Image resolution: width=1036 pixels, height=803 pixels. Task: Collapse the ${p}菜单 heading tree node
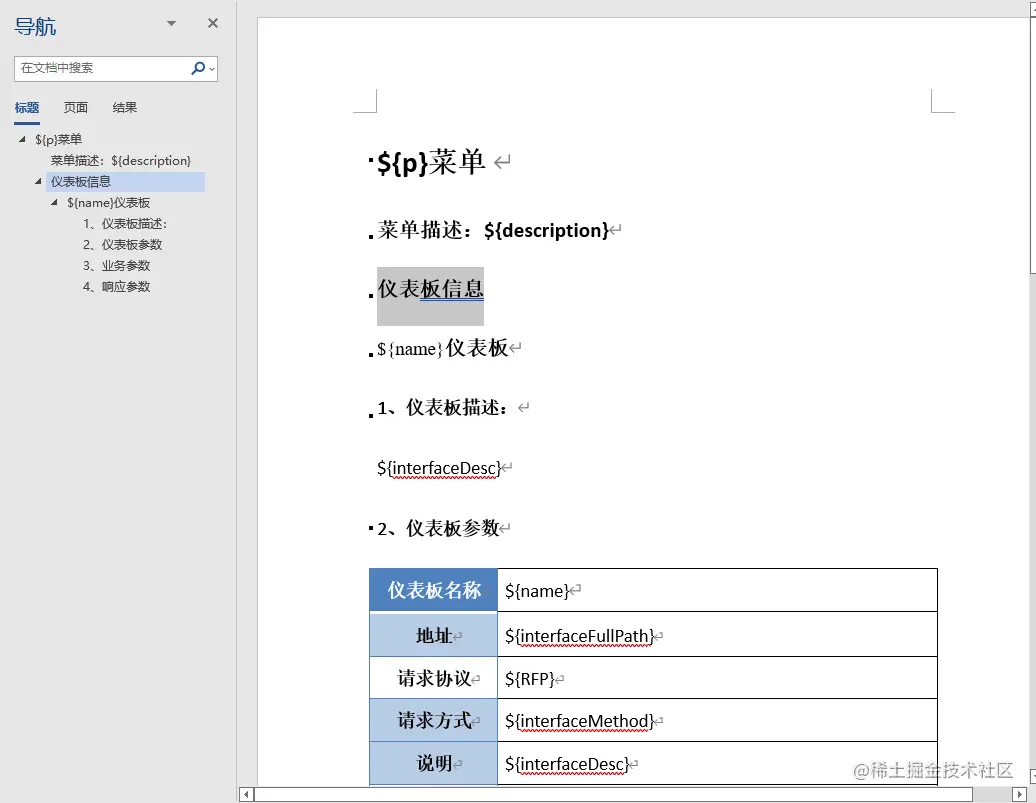(x=22, y=139)
